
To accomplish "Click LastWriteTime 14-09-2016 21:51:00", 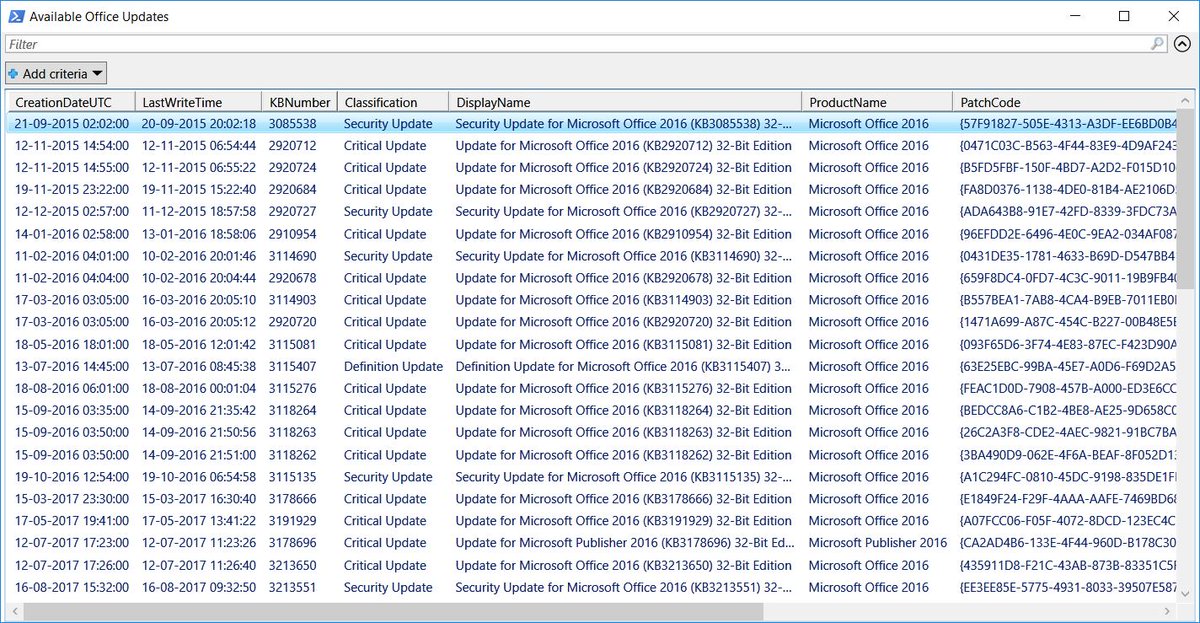I will (198, 455).
